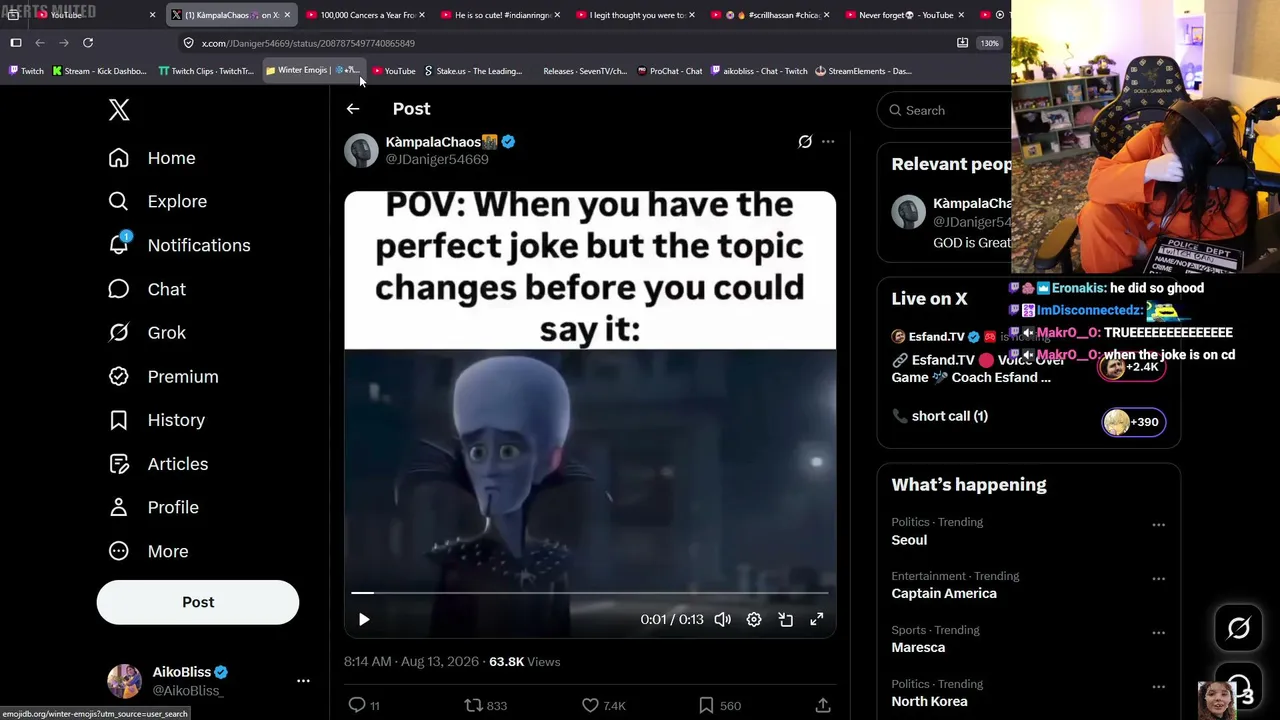
Task: Open the Explore page
Action: click(x=158, y=201)
